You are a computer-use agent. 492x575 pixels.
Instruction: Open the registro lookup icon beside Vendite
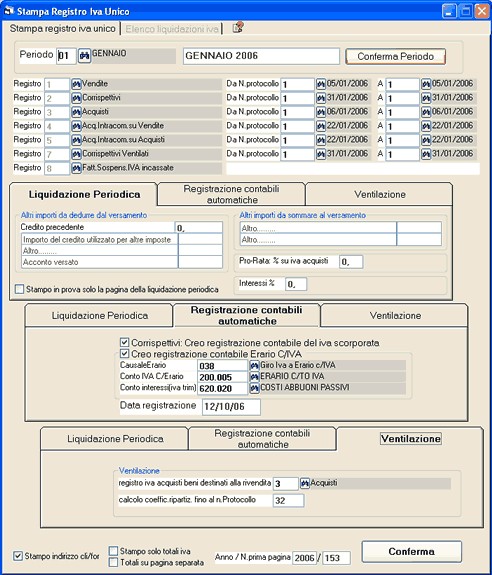[76, 84]
